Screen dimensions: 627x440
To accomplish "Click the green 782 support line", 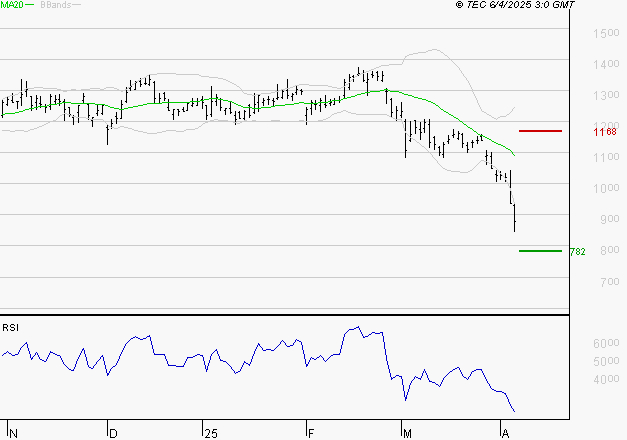I will click(x=540, y=251).
